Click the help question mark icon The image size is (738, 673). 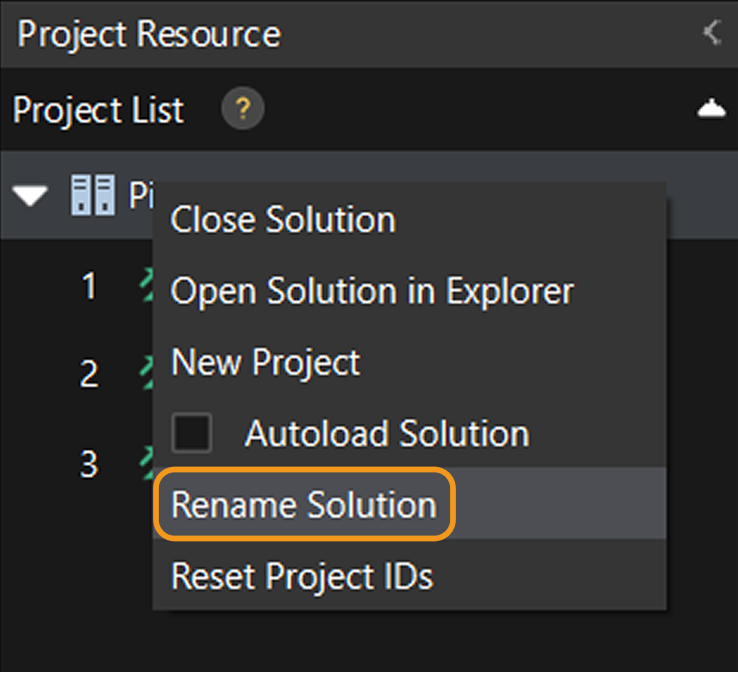[x=243, y=109]
